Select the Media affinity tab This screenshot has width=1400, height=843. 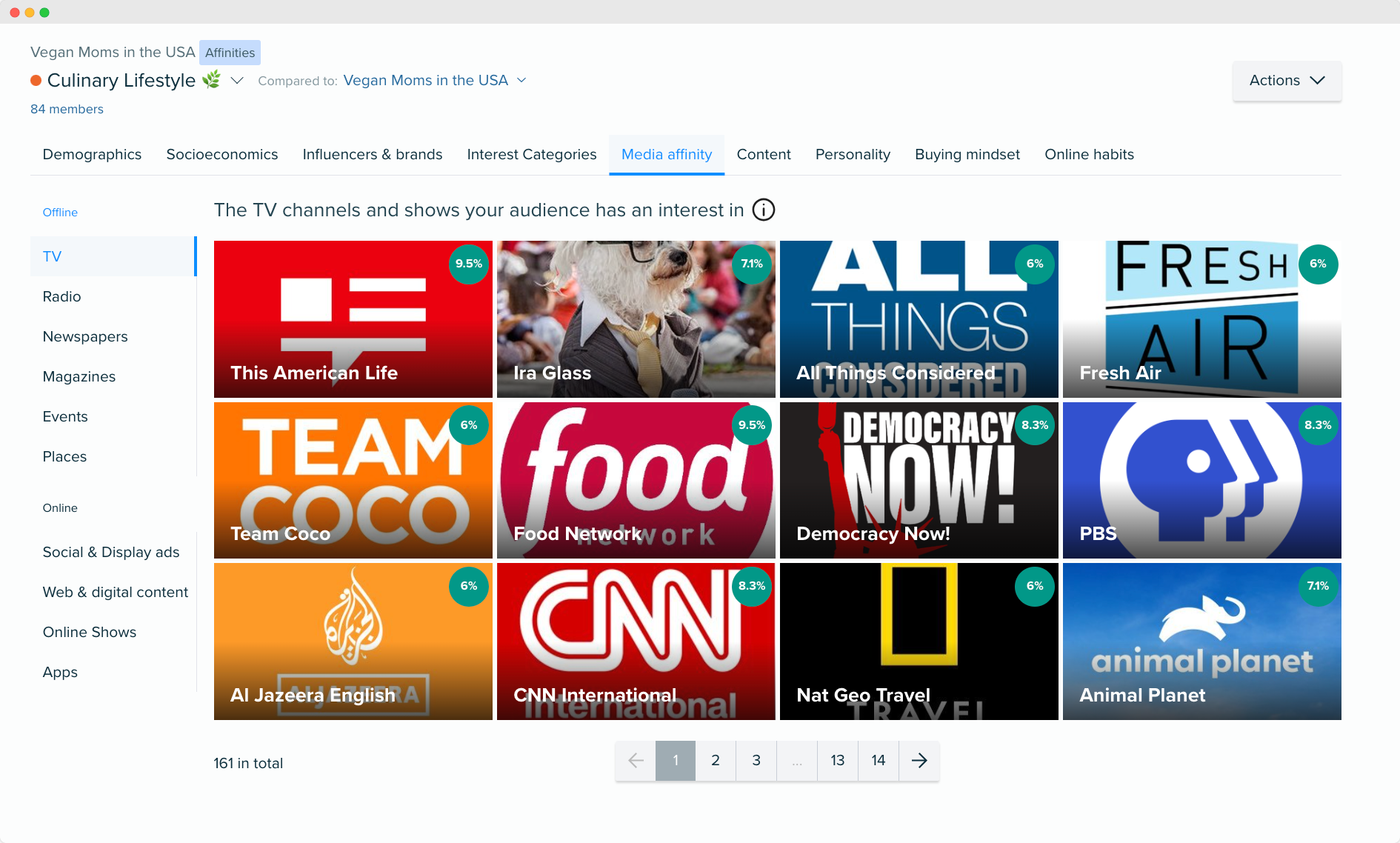667,154
